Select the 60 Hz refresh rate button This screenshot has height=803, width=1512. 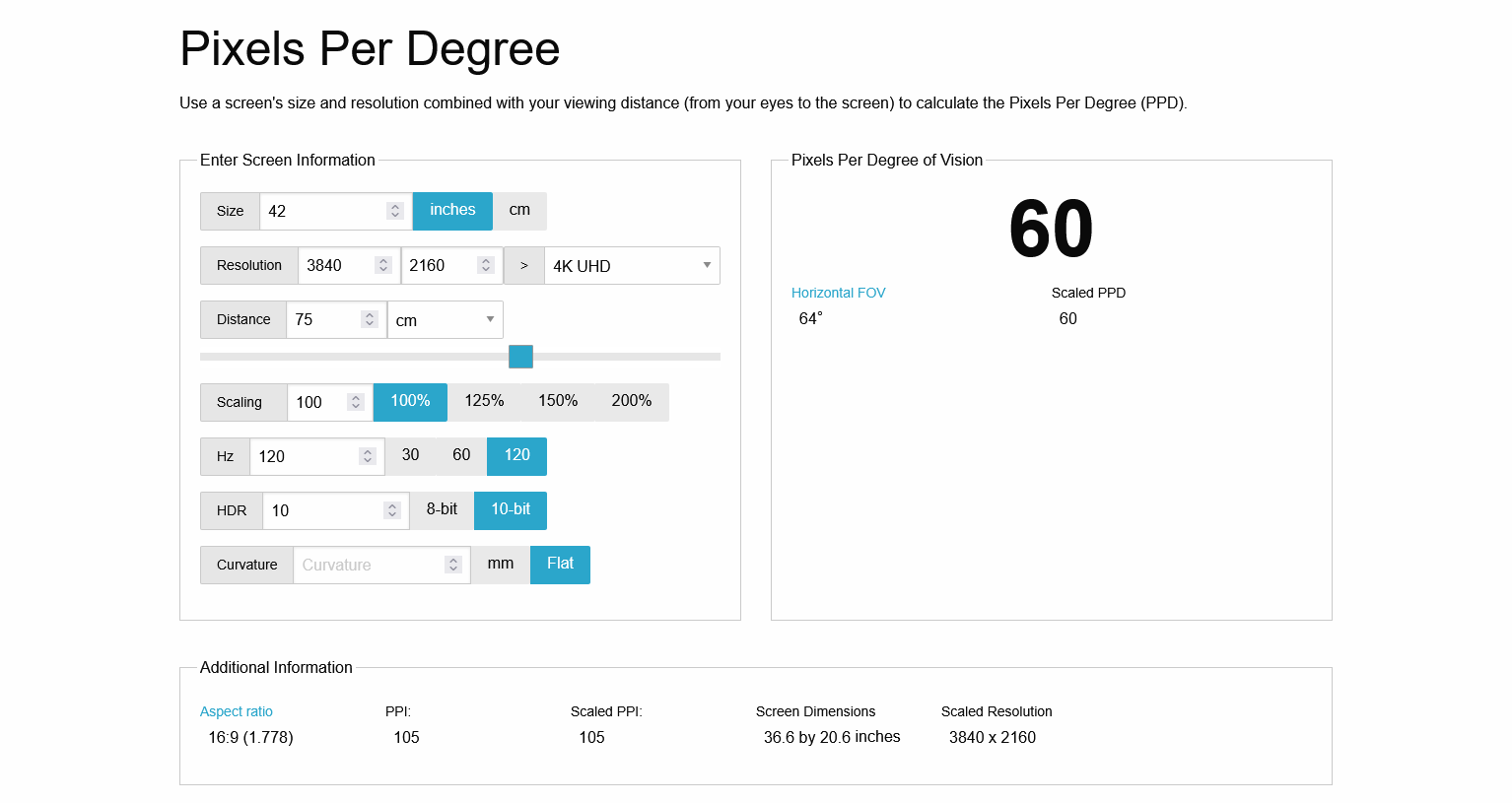(x=461, y=456)
